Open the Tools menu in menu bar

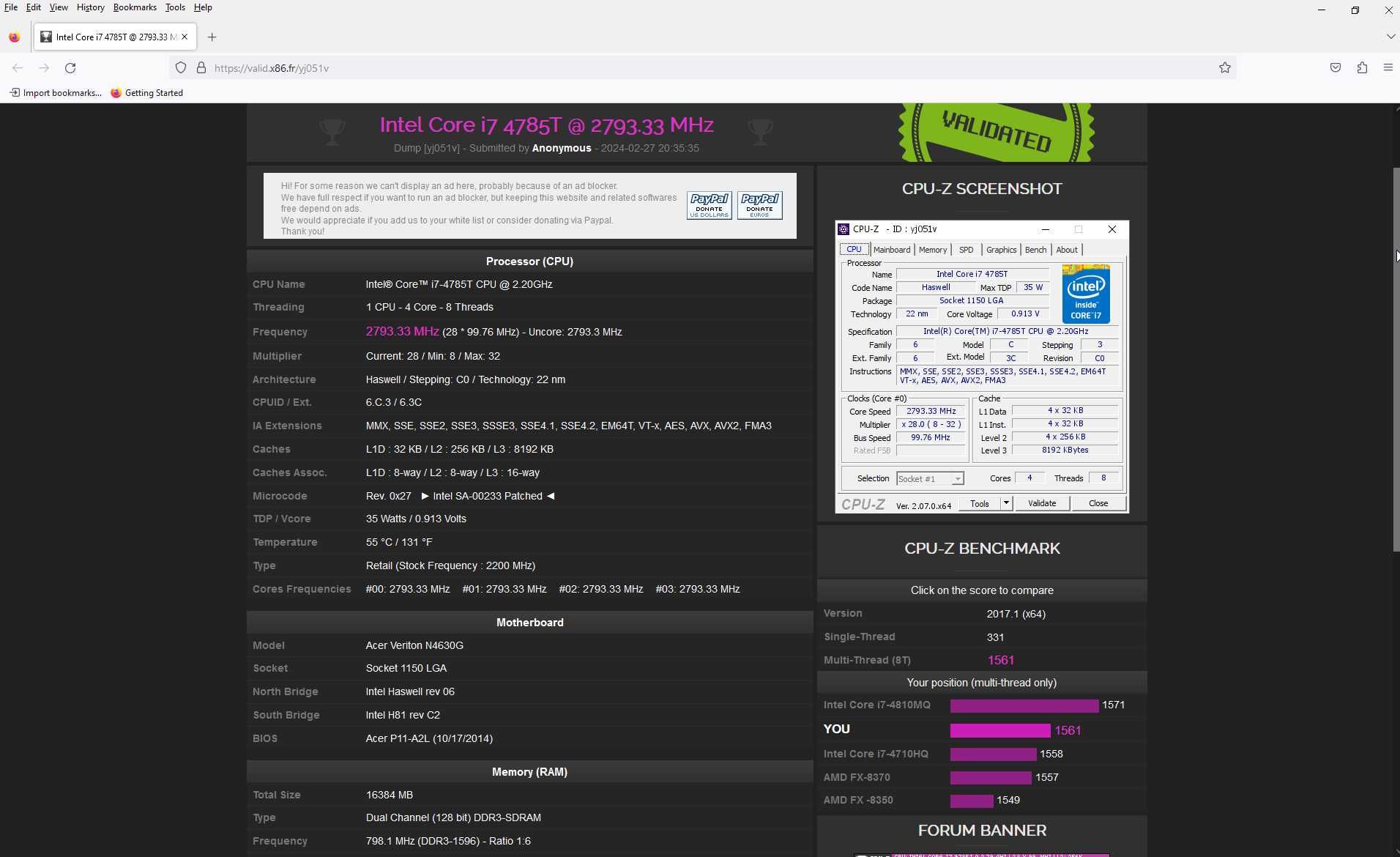pos(175,7)
